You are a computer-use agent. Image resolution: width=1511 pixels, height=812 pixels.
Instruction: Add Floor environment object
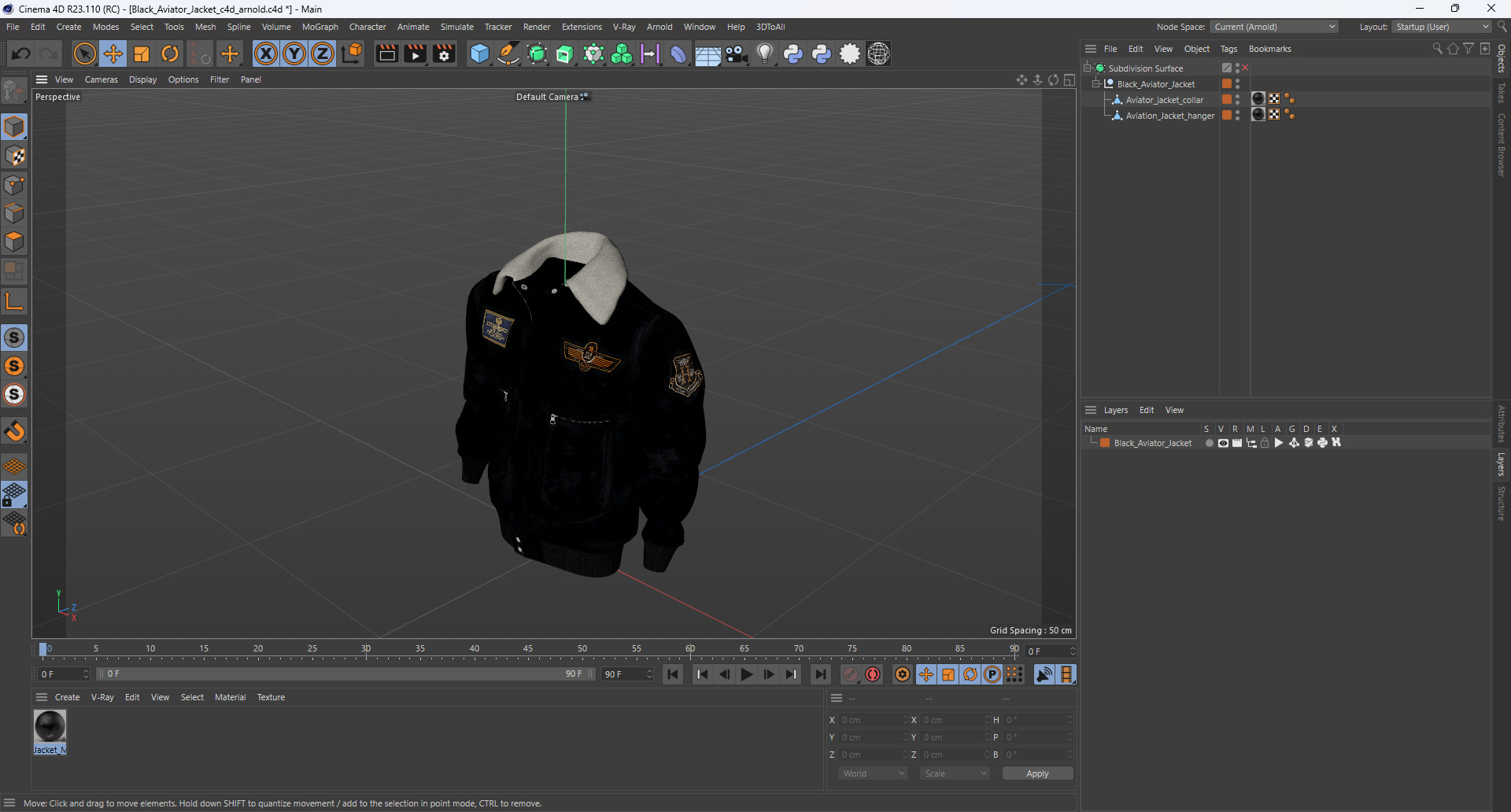(707, 54)
